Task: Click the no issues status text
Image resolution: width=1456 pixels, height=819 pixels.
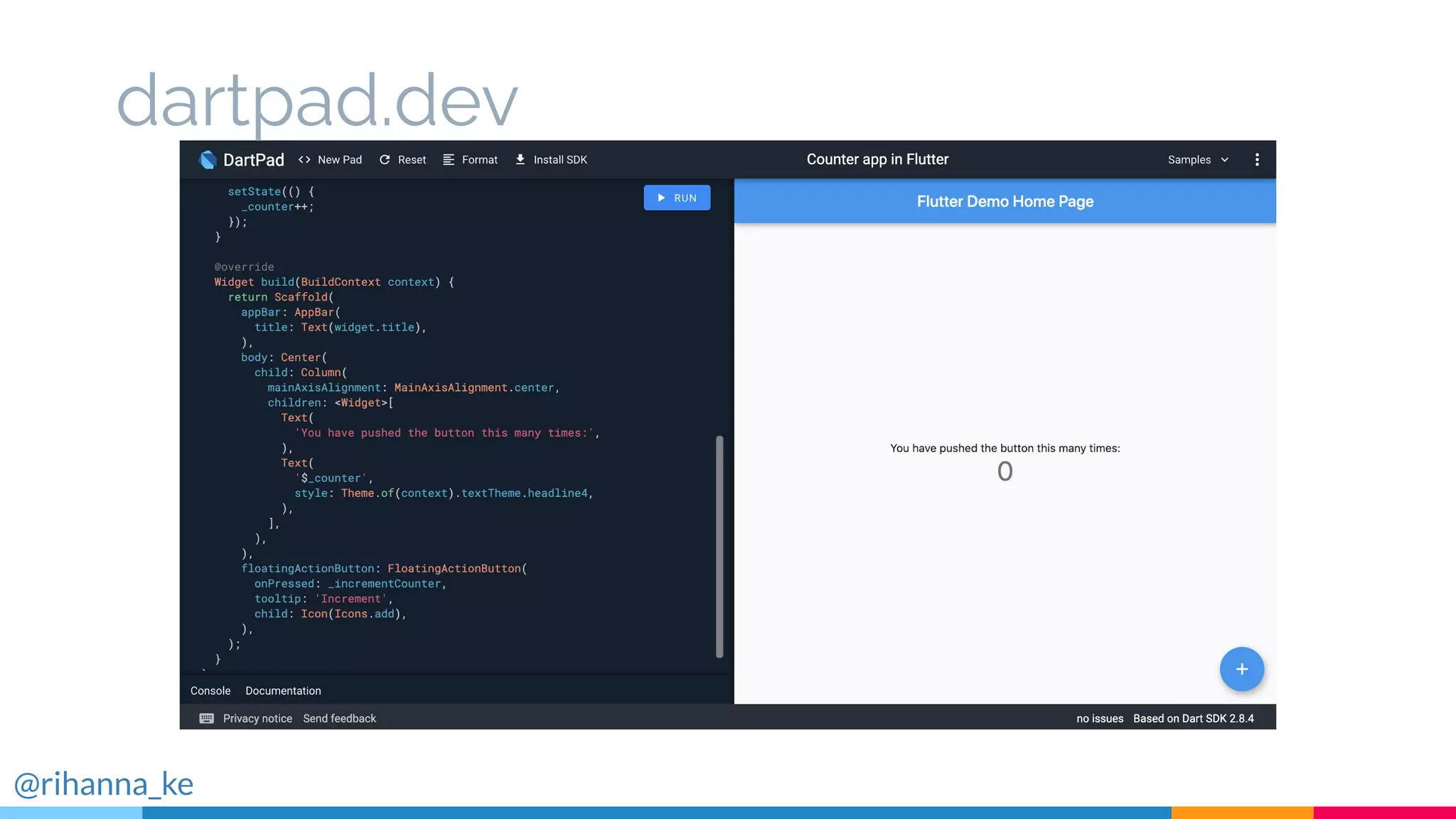Action: click(x=1099, y=719)
